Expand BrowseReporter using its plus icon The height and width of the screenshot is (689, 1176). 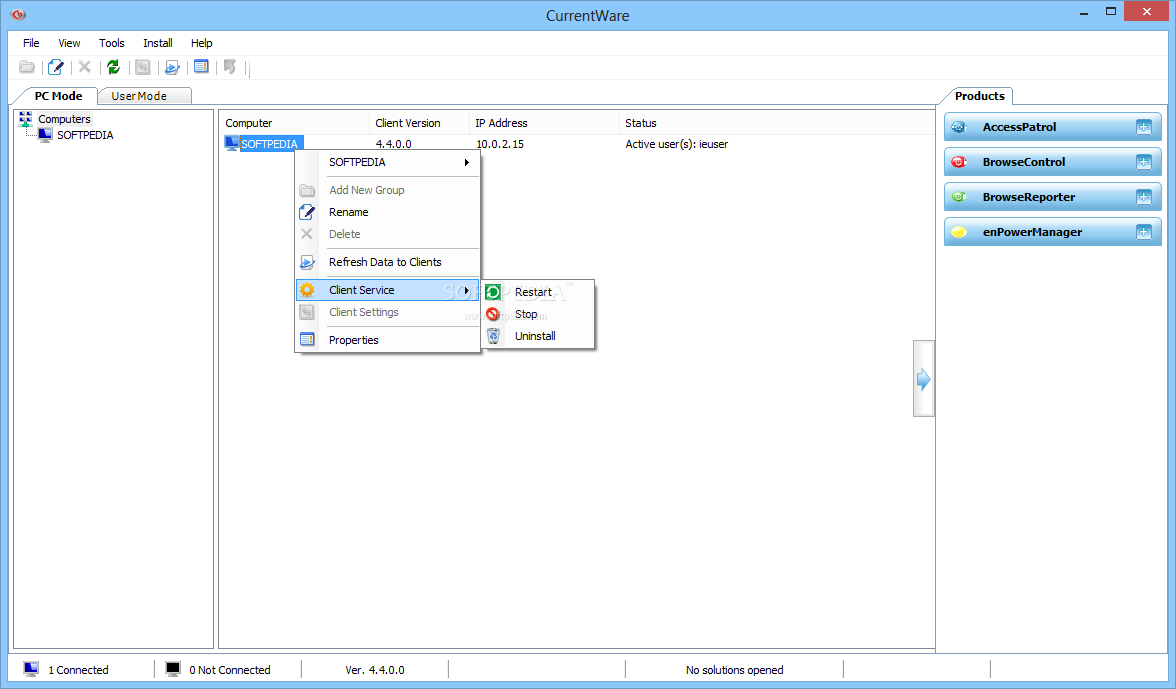click(x=1143, y=197)
